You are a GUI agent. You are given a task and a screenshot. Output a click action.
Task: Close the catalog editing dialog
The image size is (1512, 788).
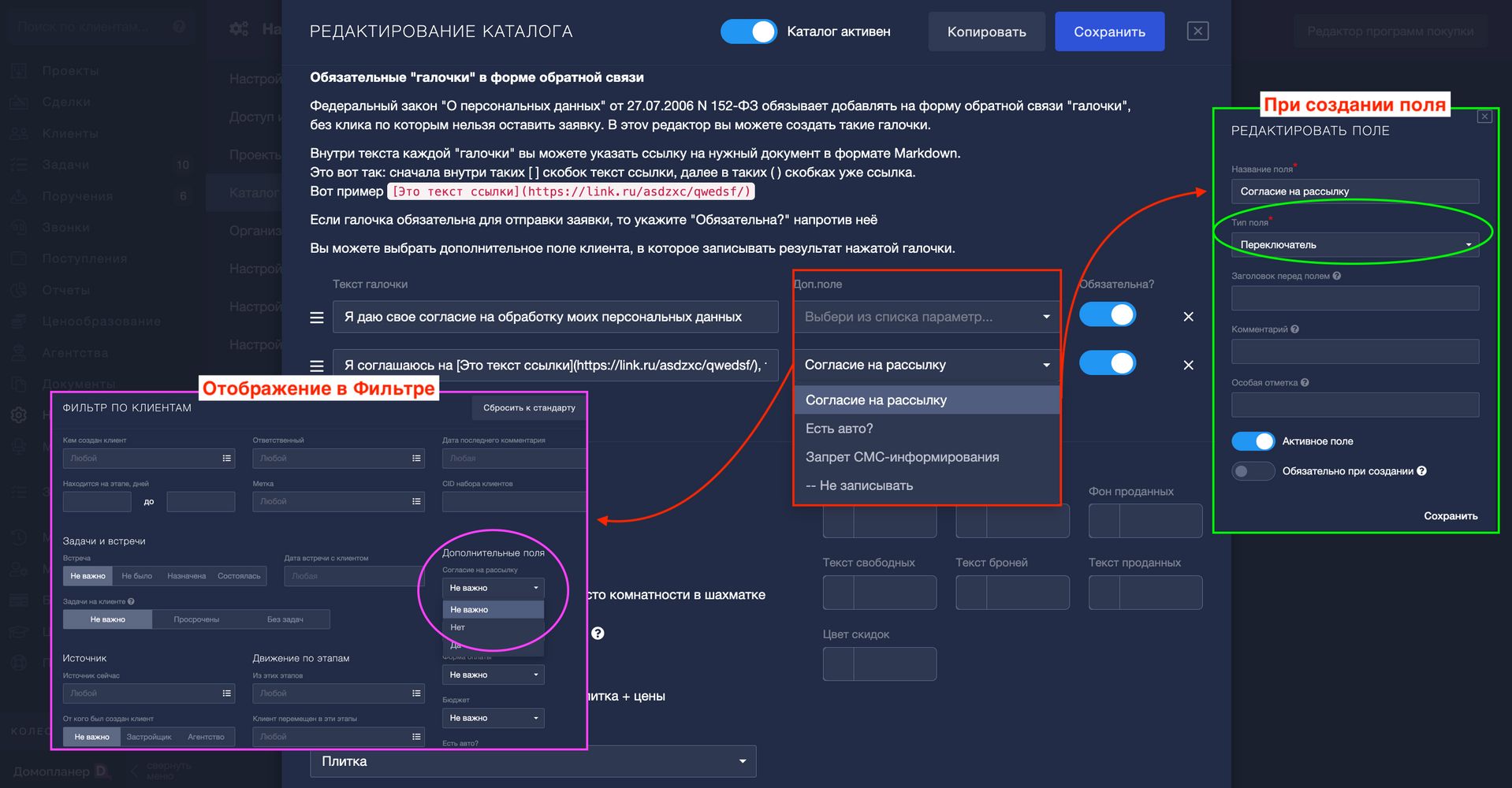tap(1197, 31)
